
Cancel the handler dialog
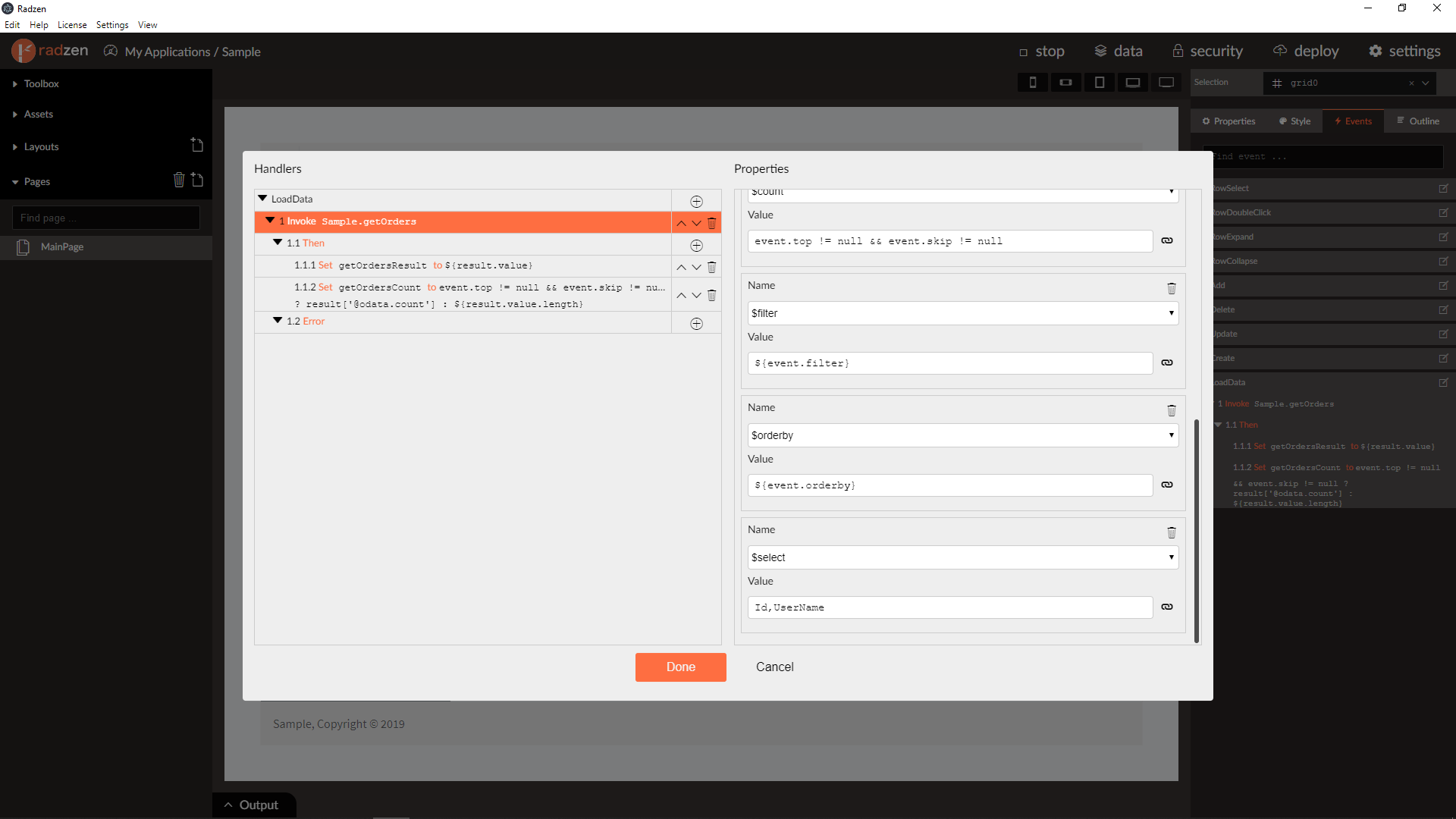pyautogui.click(x=774, y=667)
